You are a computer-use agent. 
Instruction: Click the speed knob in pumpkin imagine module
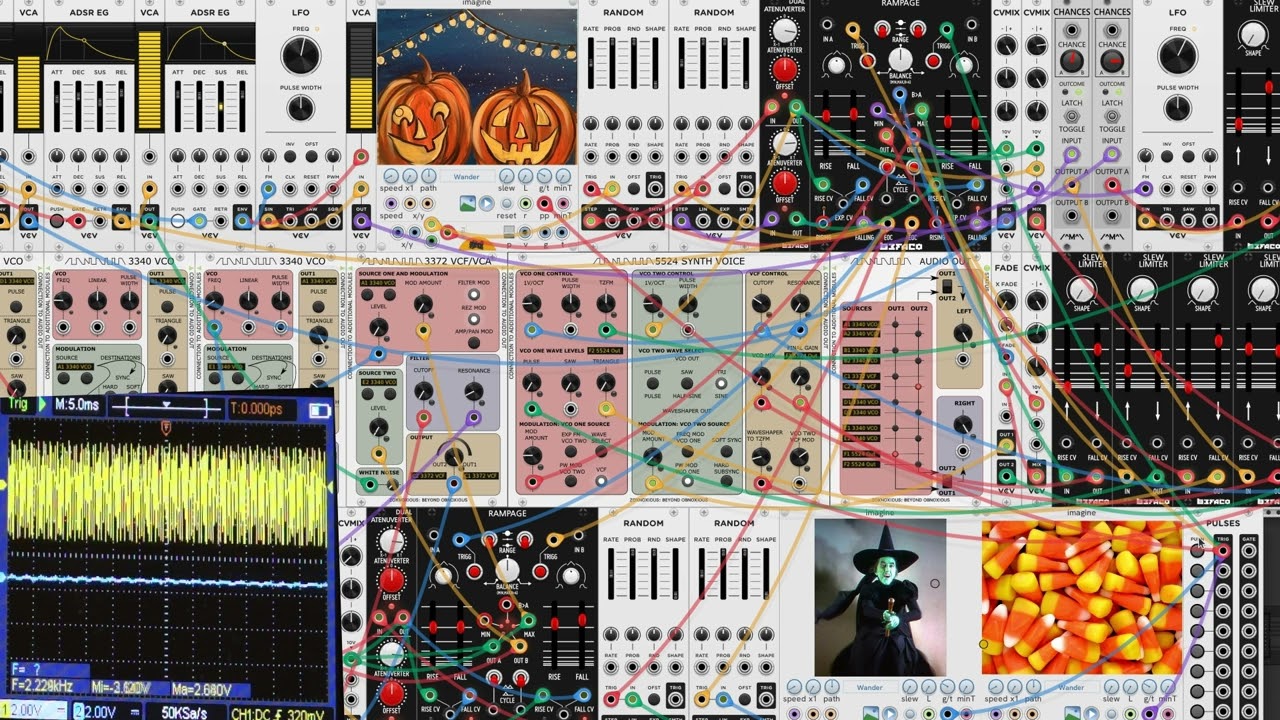coord(391,176)
